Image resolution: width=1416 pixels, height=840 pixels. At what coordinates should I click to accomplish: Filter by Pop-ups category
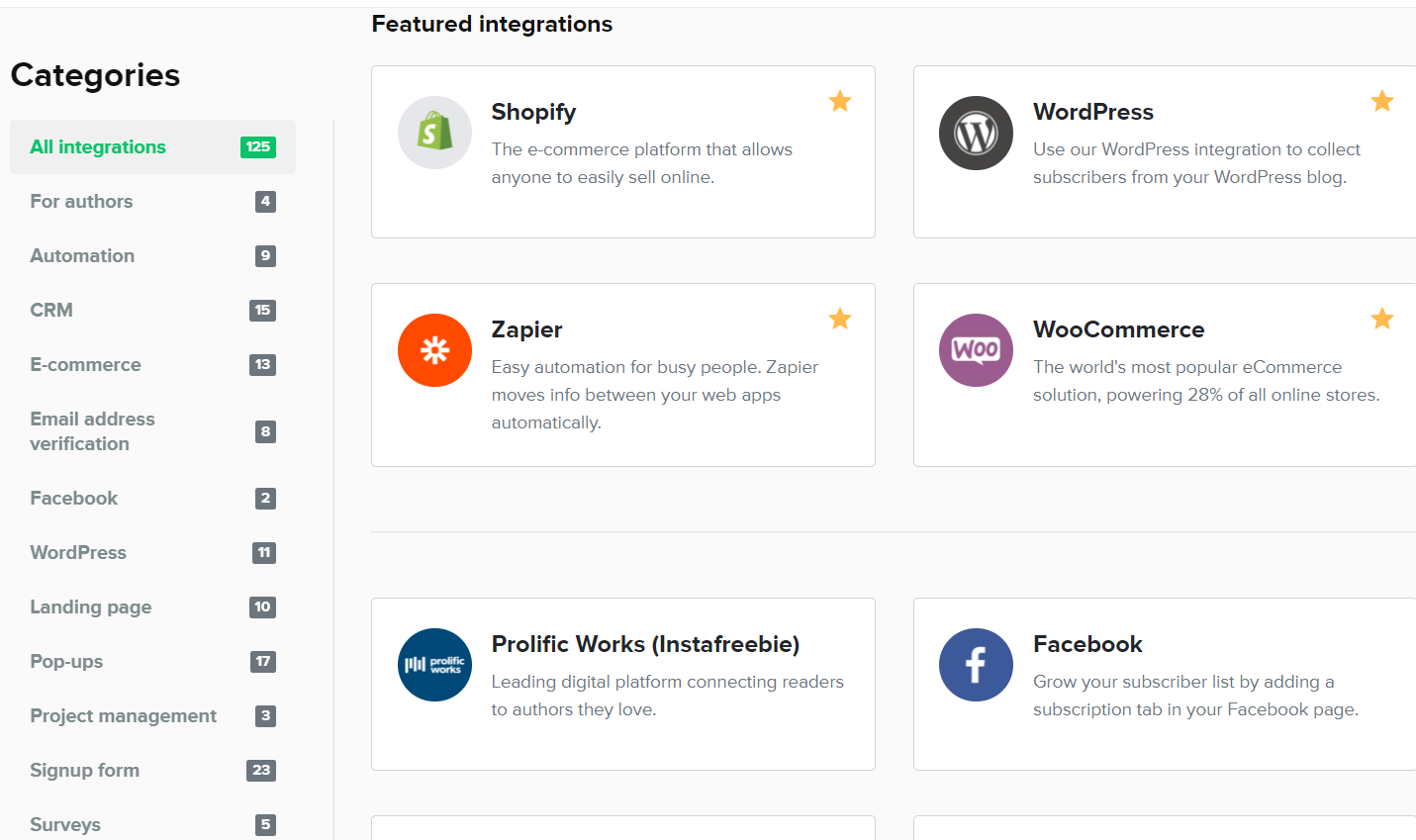coord(152,661)
